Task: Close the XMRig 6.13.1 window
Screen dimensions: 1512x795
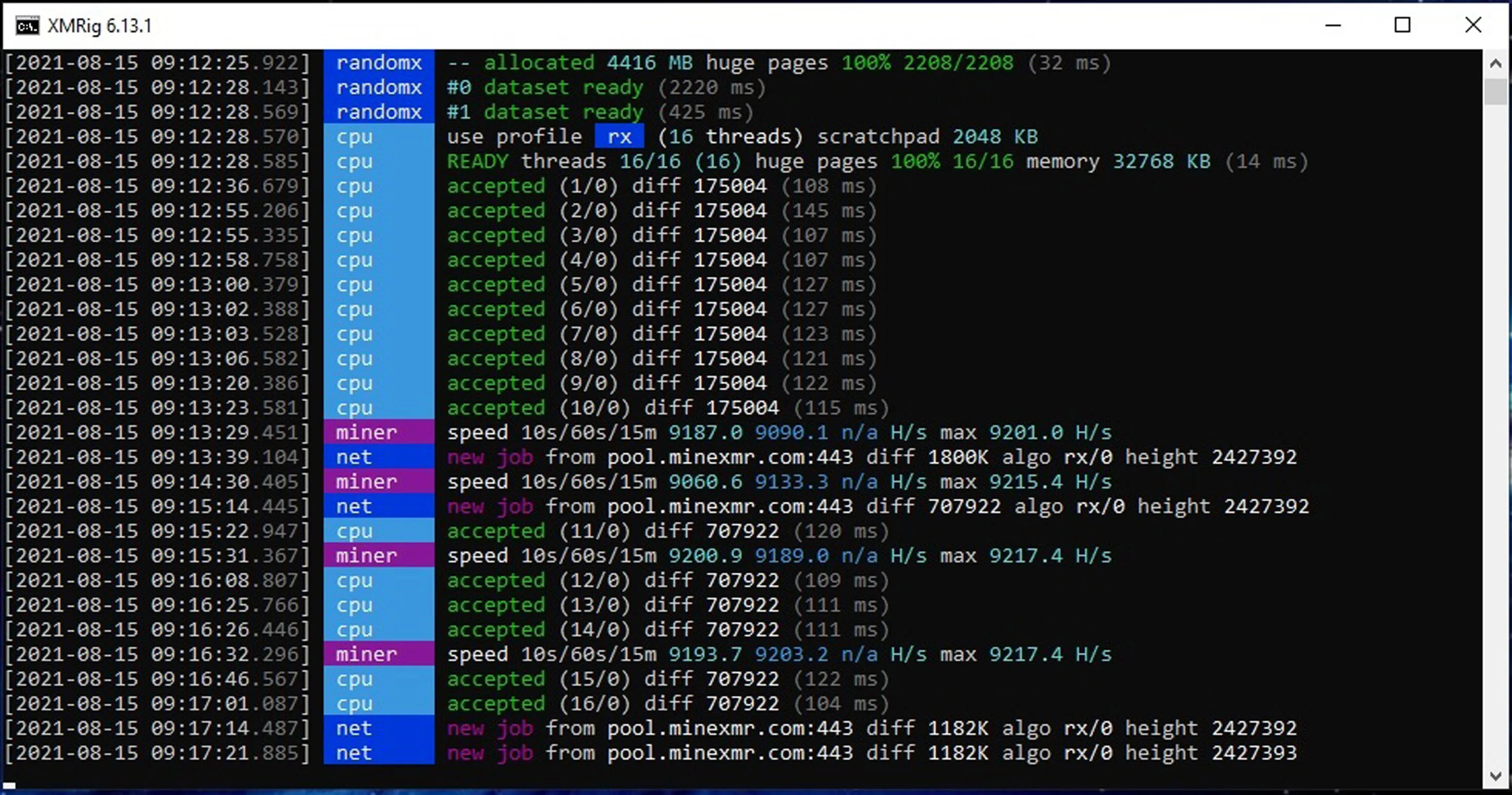Action: tap(1472, 25)
